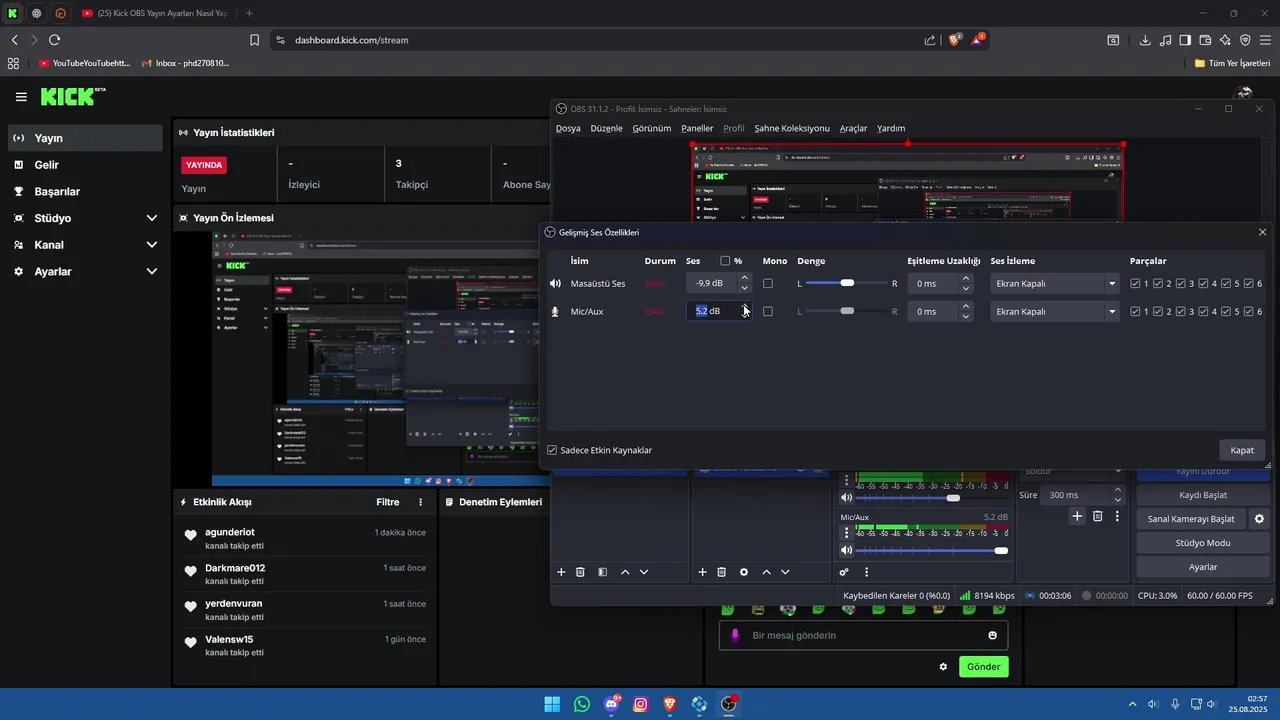
Task: Open WhatsApp from the taskbar
Action: pyautogui.click(x=582, y=704)
